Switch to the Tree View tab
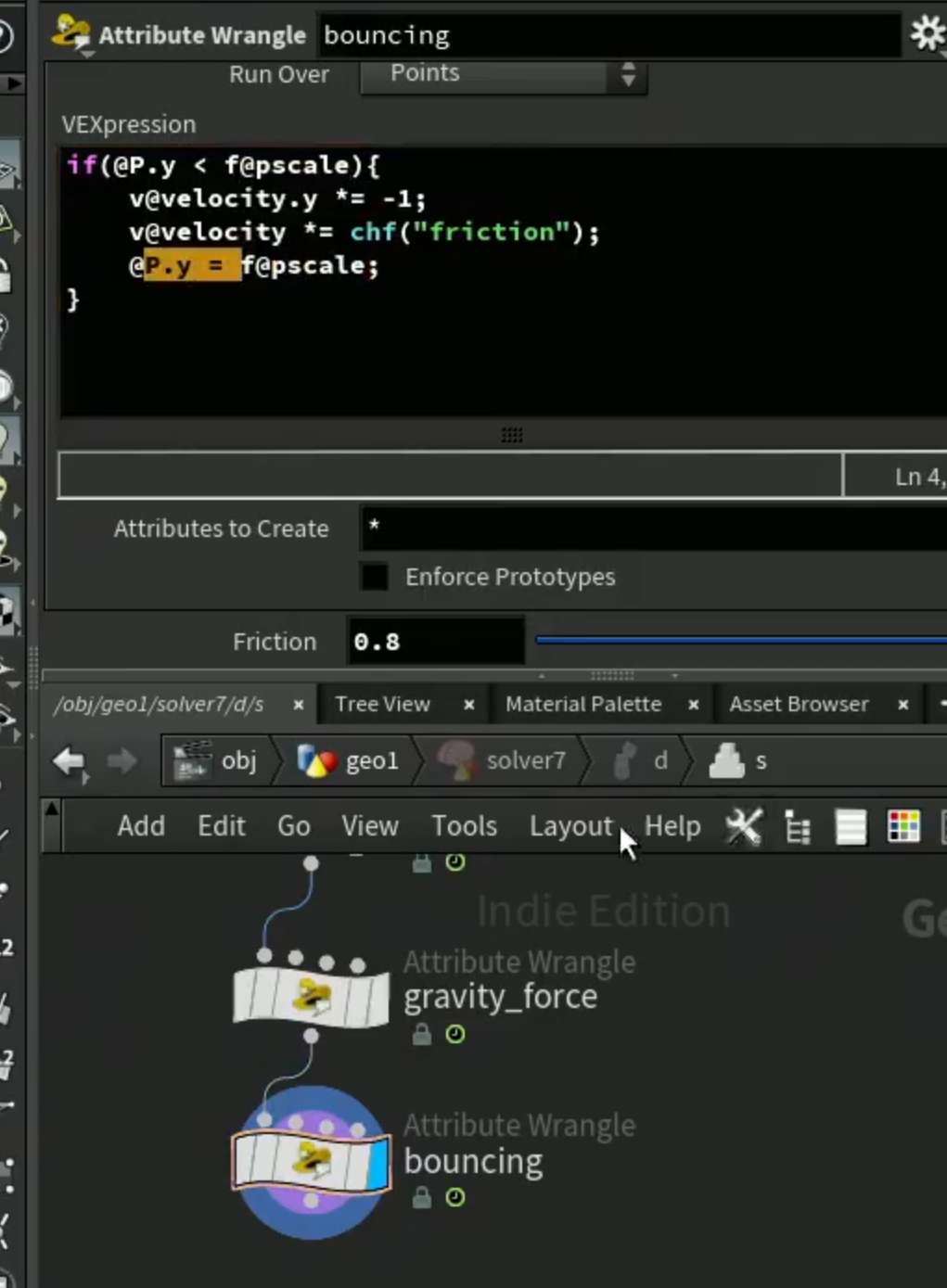Screen dimensions: 947x1288 coord(382,705)
